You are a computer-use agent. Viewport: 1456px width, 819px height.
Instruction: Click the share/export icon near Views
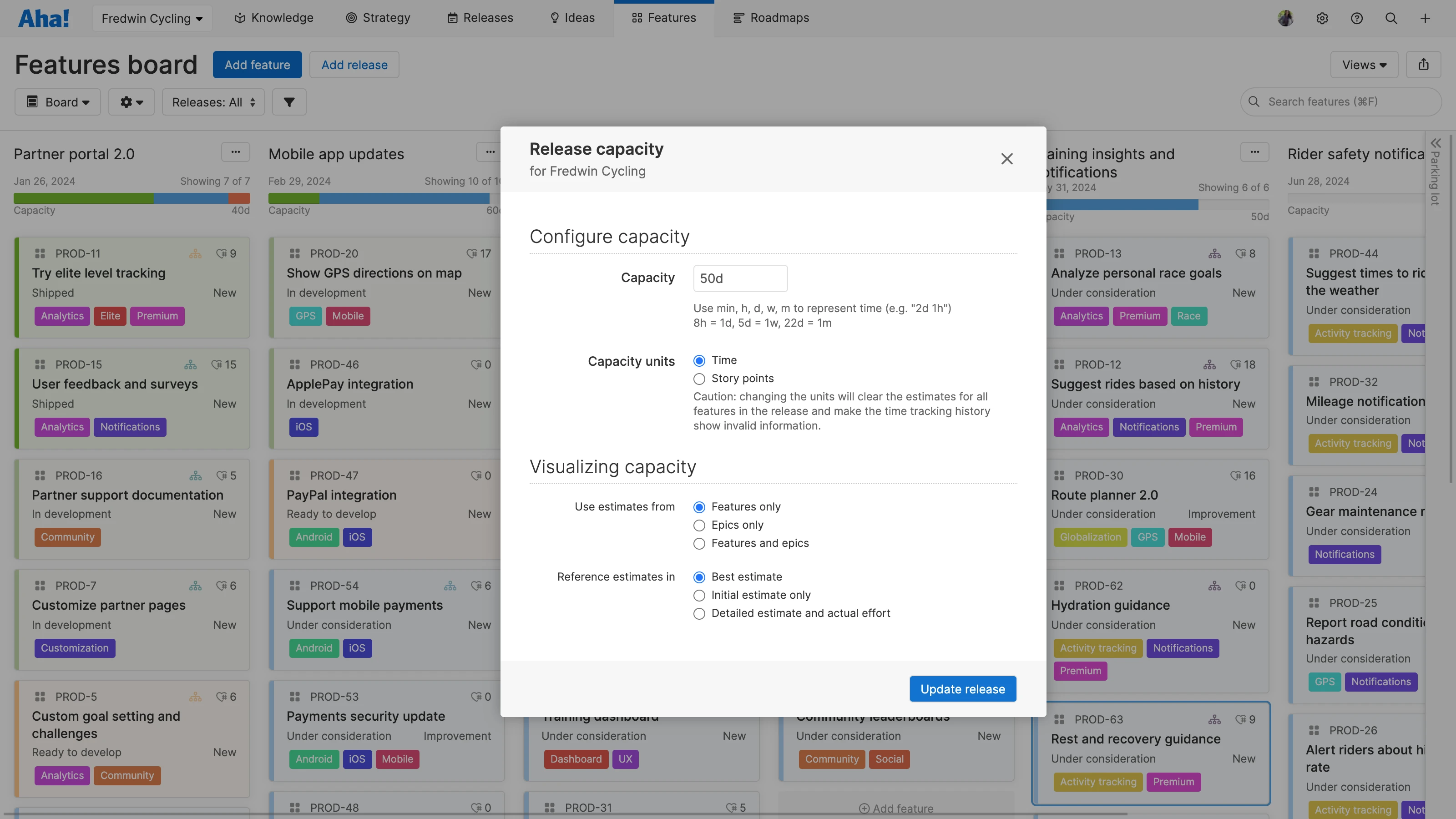[1424, 65]
